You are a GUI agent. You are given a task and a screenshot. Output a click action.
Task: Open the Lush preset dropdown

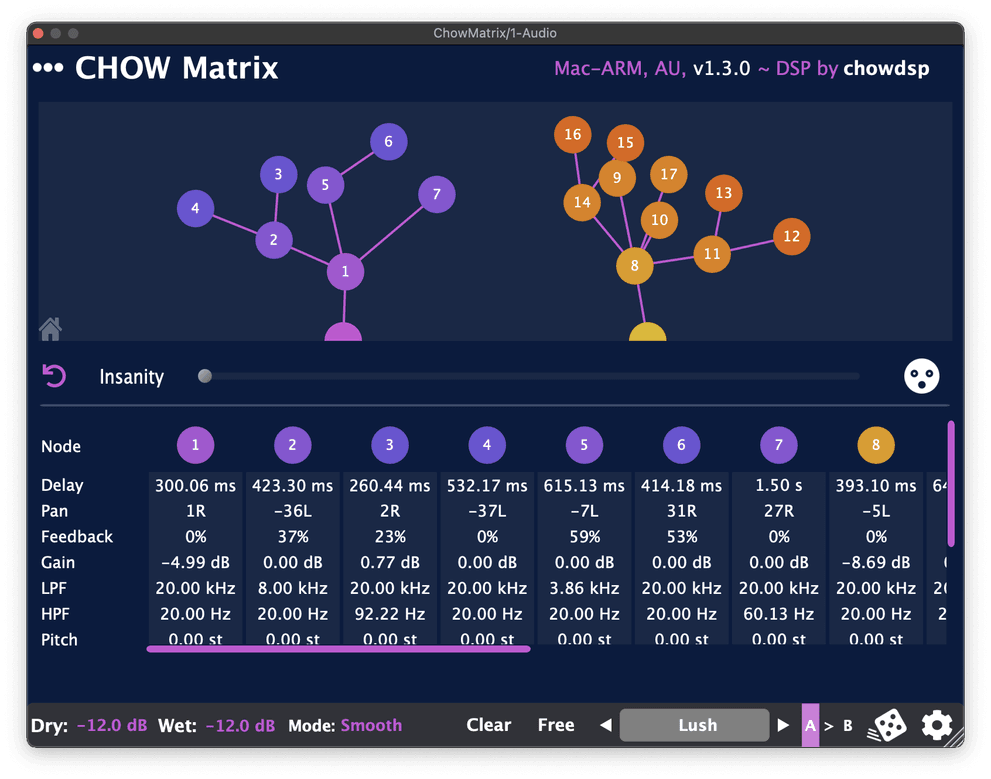coord(697,725)
